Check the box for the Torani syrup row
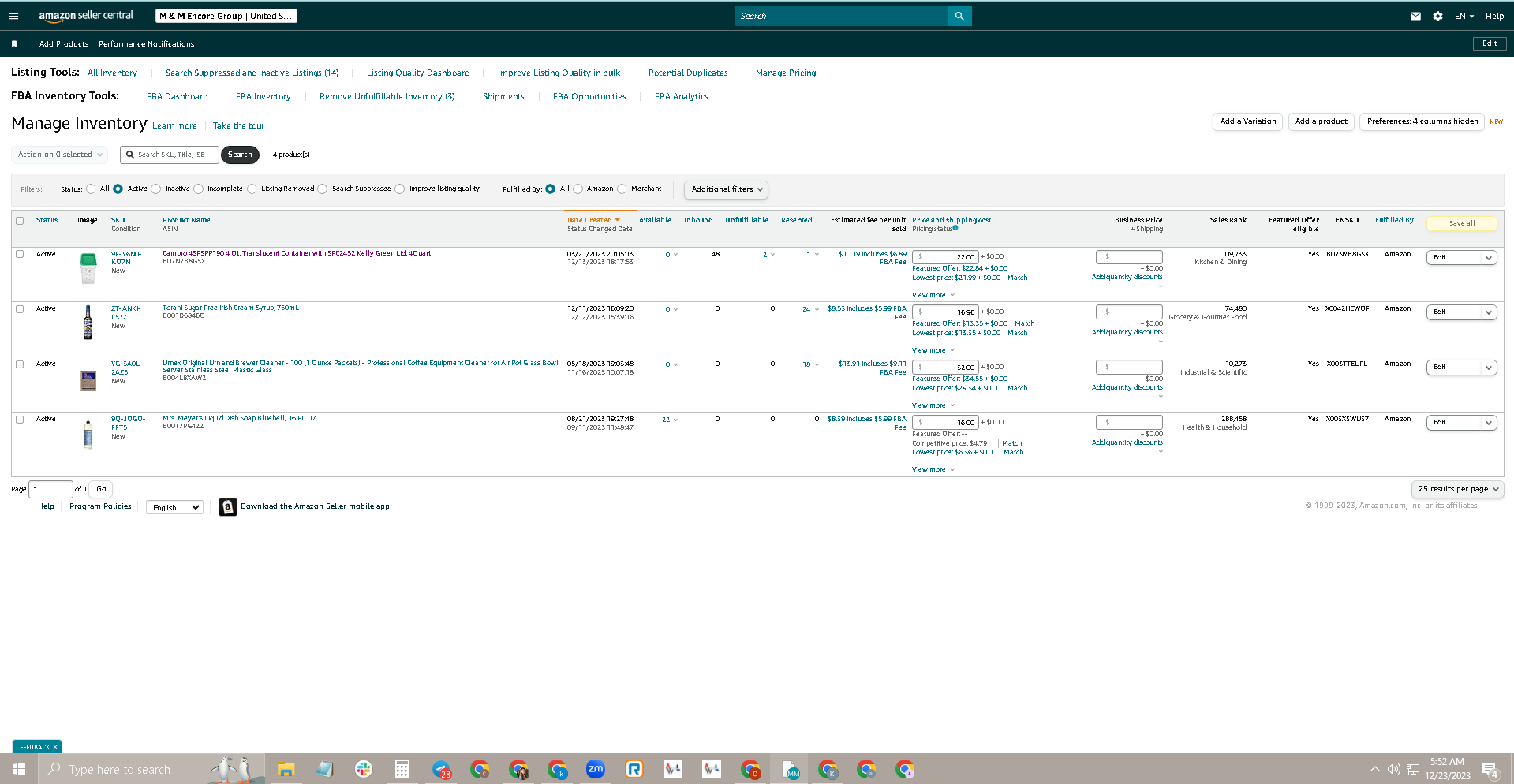Image resolution: width=1514 pixels, height=784 pixels. point(20,309)
